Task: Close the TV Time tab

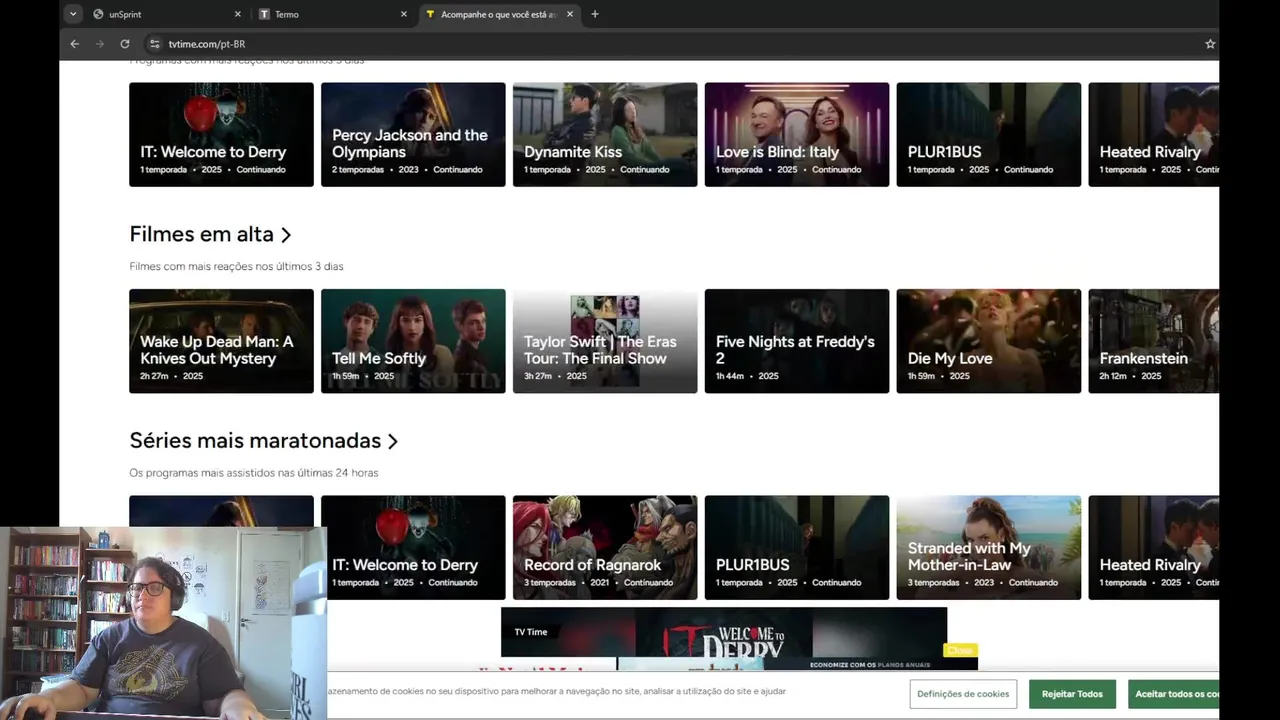Action: [x=570, y=14]
